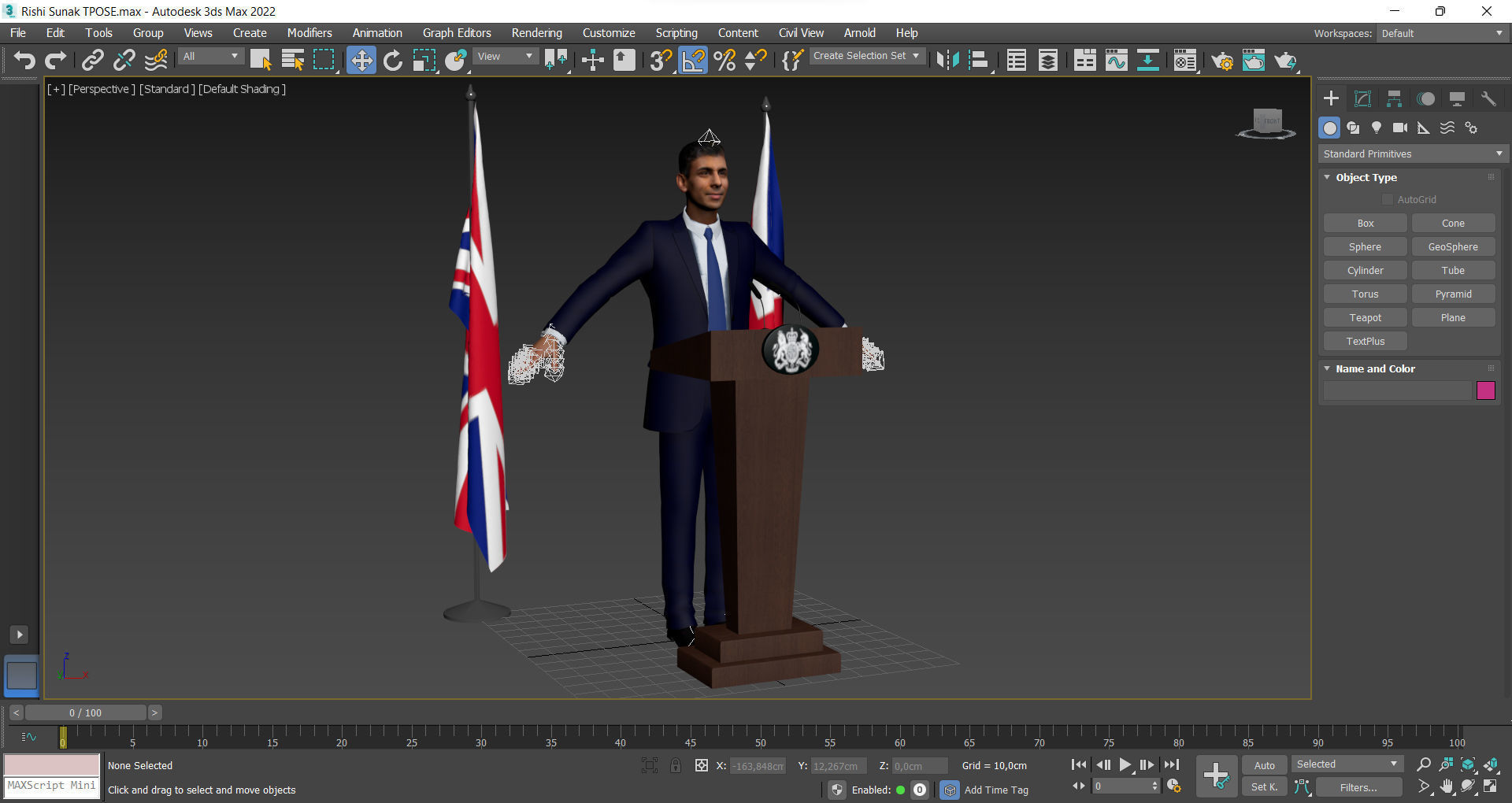
Task: Toggle Set Key mode
Action: [x=1264, y=786]
